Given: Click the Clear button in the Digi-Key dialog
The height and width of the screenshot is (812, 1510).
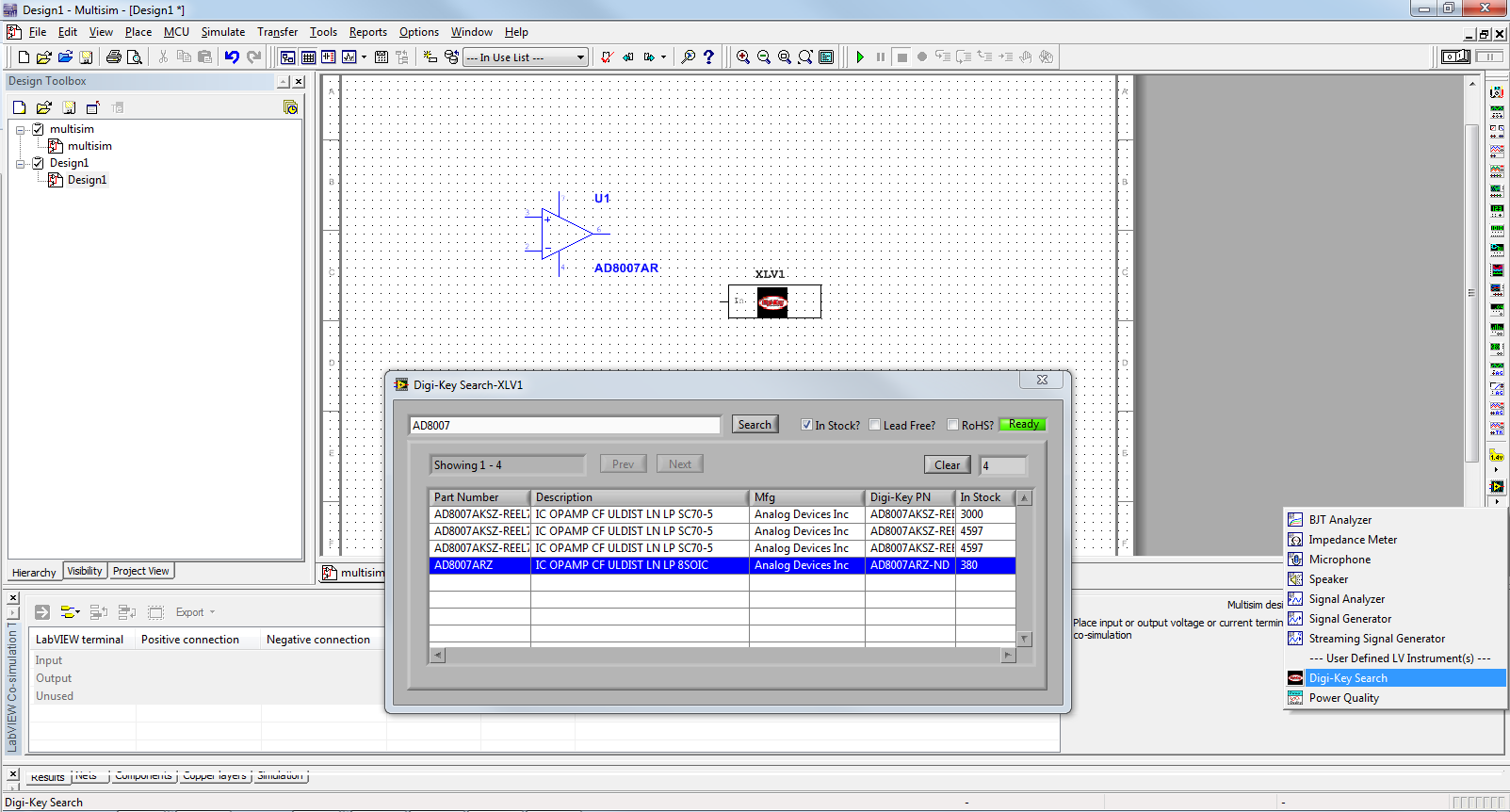Looking at the screenshot, I should 948,465.
